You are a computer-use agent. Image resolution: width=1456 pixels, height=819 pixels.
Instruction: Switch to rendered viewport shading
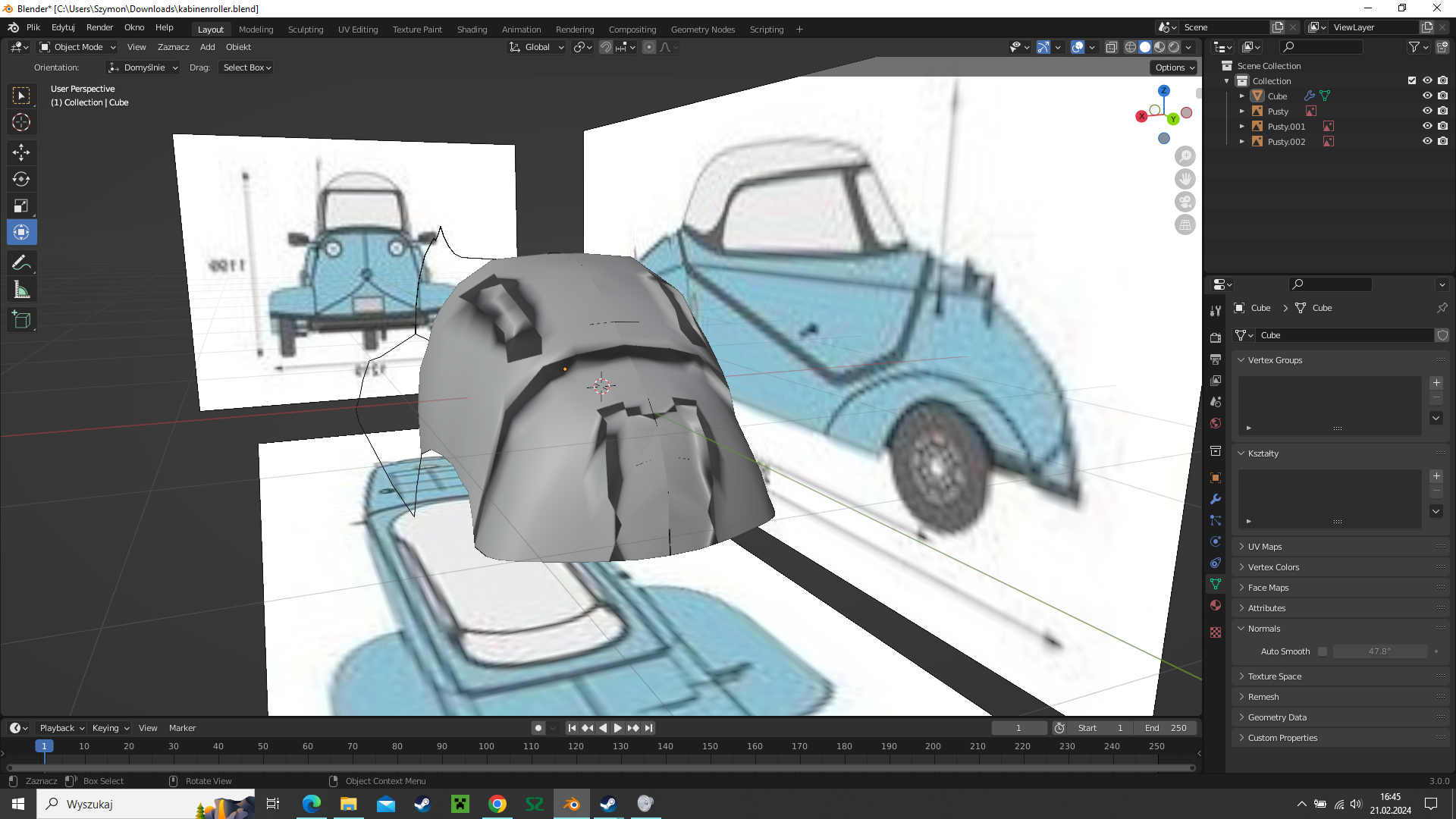pos(1174,47)
